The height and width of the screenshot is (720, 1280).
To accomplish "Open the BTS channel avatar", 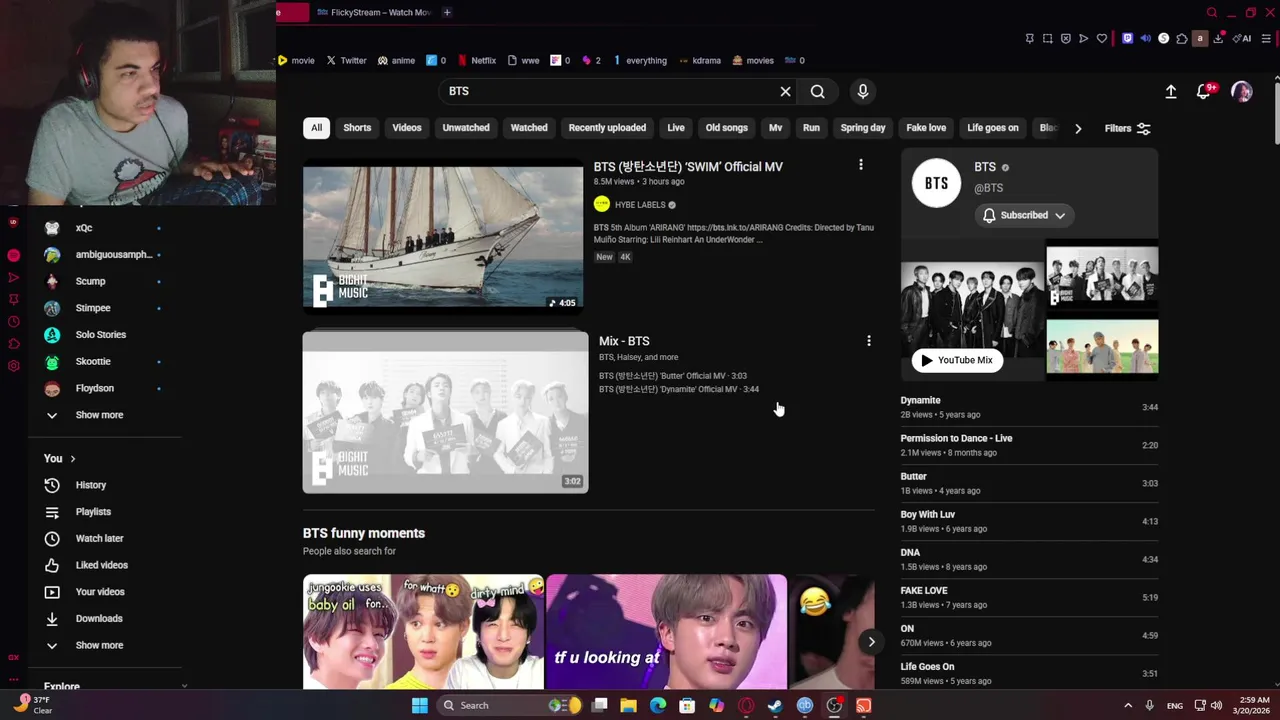I will coord(936,183).
